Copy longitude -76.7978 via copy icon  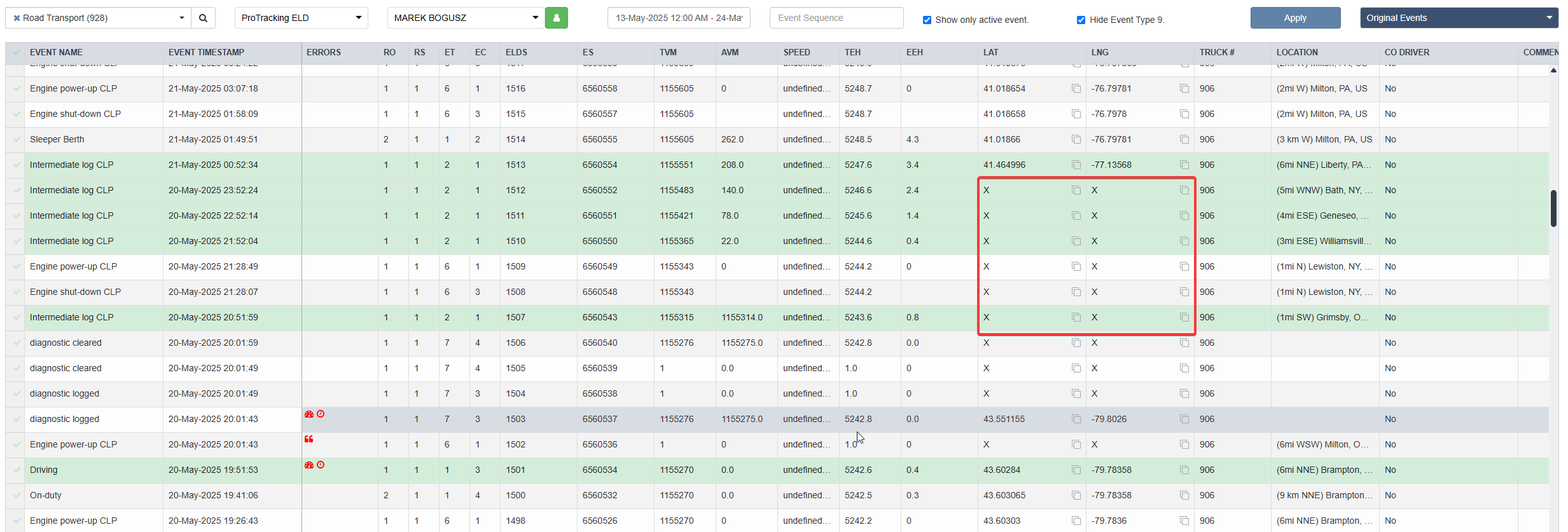[x=1184, y=114]
